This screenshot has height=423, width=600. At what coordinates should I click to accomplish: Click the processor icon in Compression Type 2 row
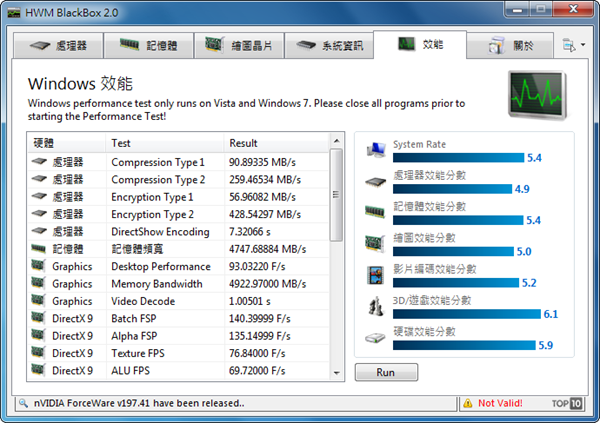pos(39,179)
